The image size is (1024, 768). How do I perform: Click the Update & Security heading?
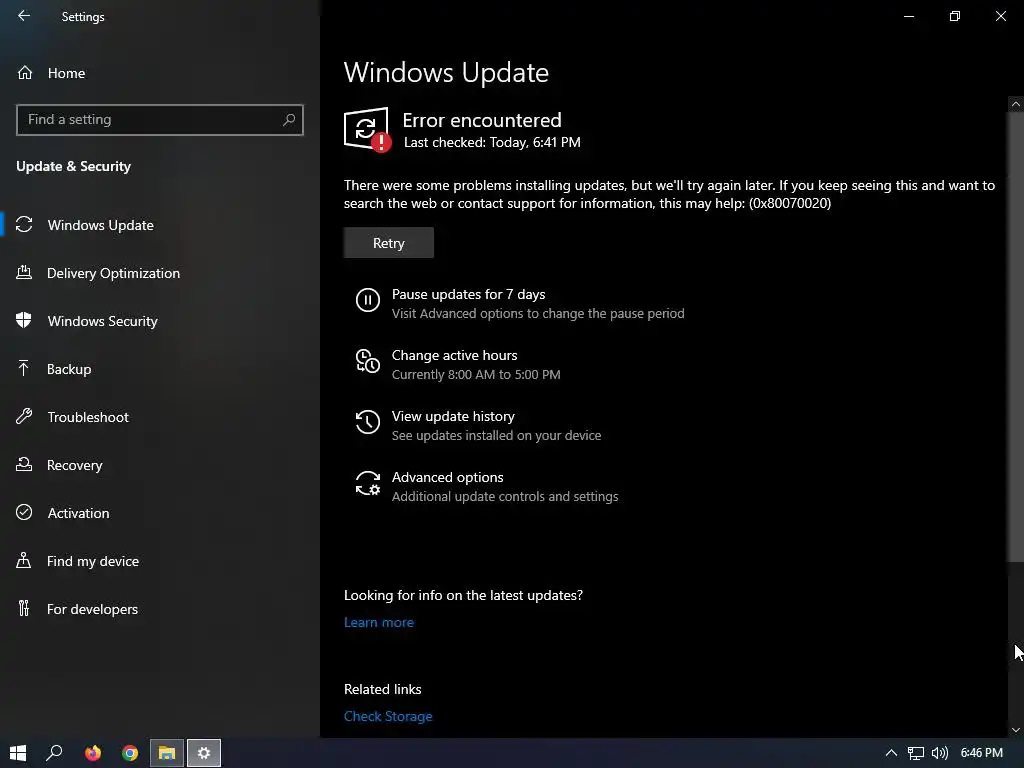(74, 167)
